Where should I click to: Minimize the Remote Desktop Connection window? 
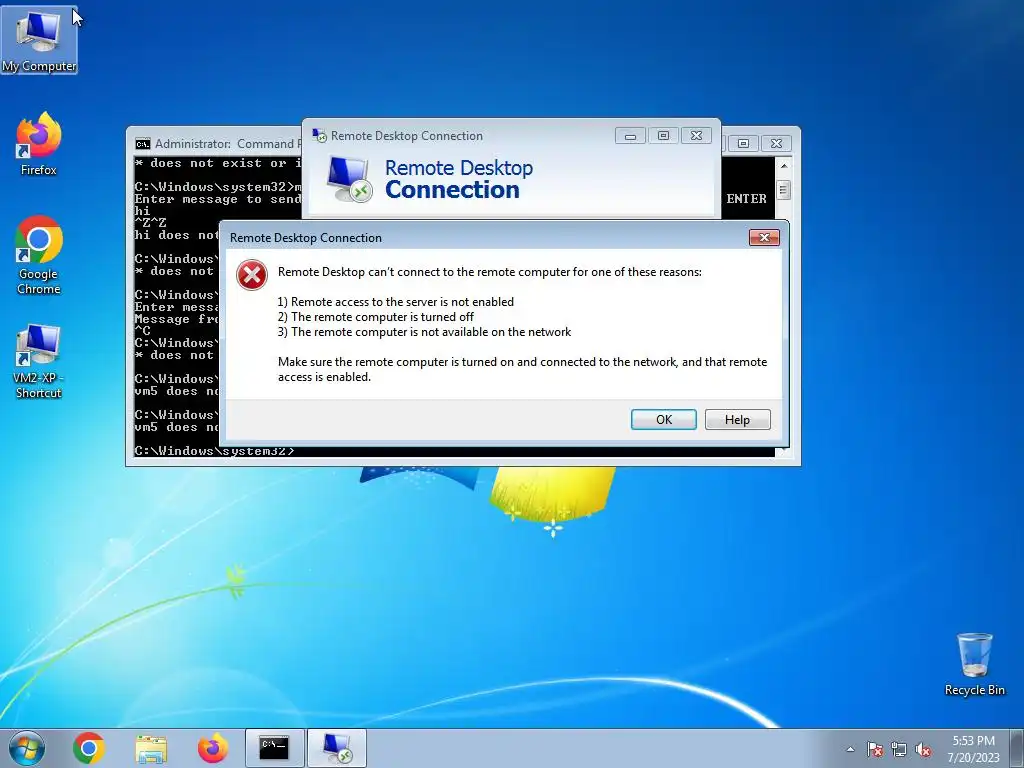(x=630, y=136)
